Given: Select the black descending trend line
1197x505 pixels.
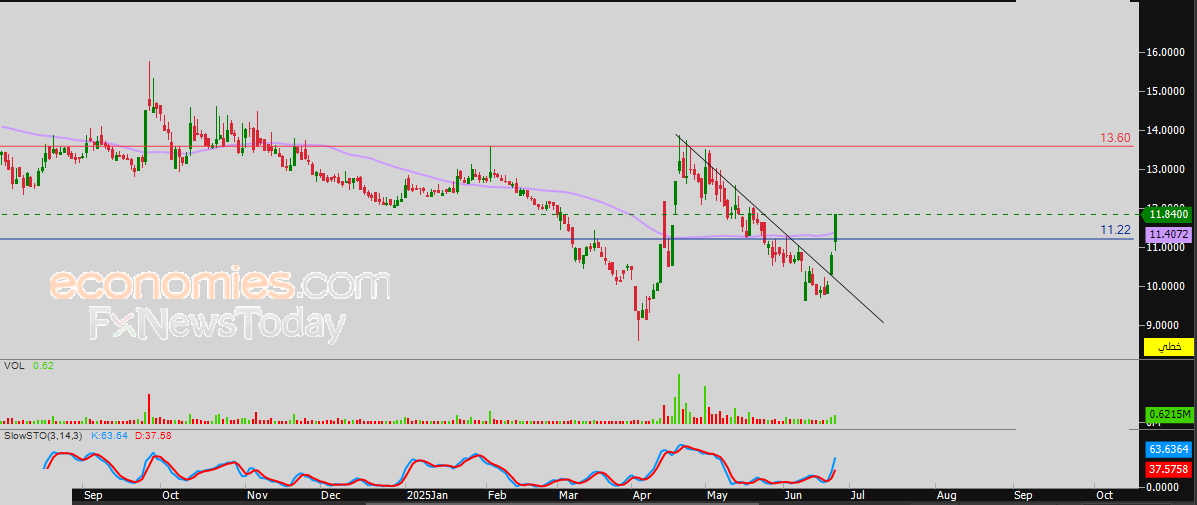Looking at the screenshot, I should tap(779, 229).
